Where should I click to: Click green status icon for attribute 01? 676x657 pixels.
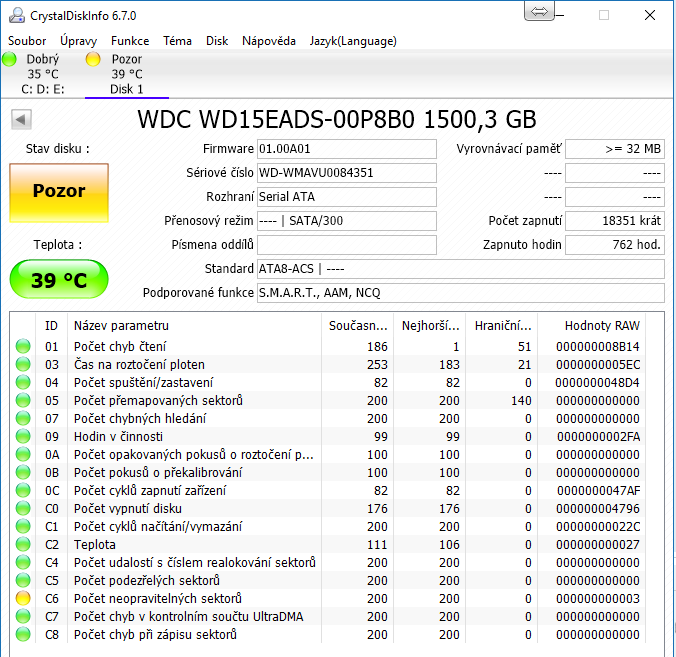pos(23,346)
